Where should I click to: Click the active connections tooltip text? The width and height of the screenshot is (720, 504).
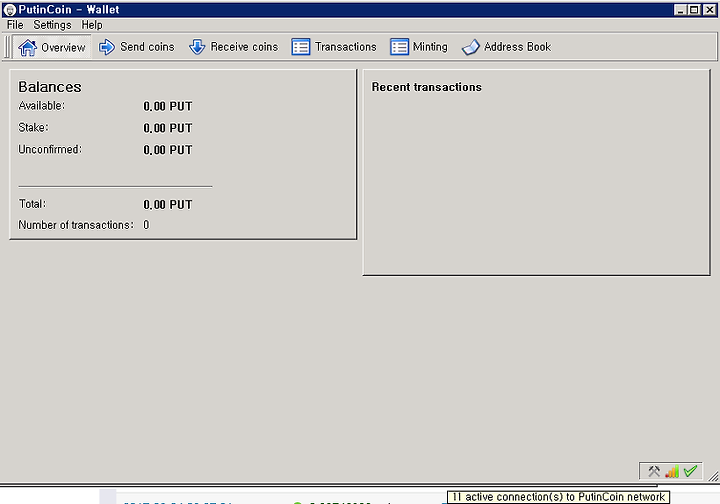click(x=558, y=497)
